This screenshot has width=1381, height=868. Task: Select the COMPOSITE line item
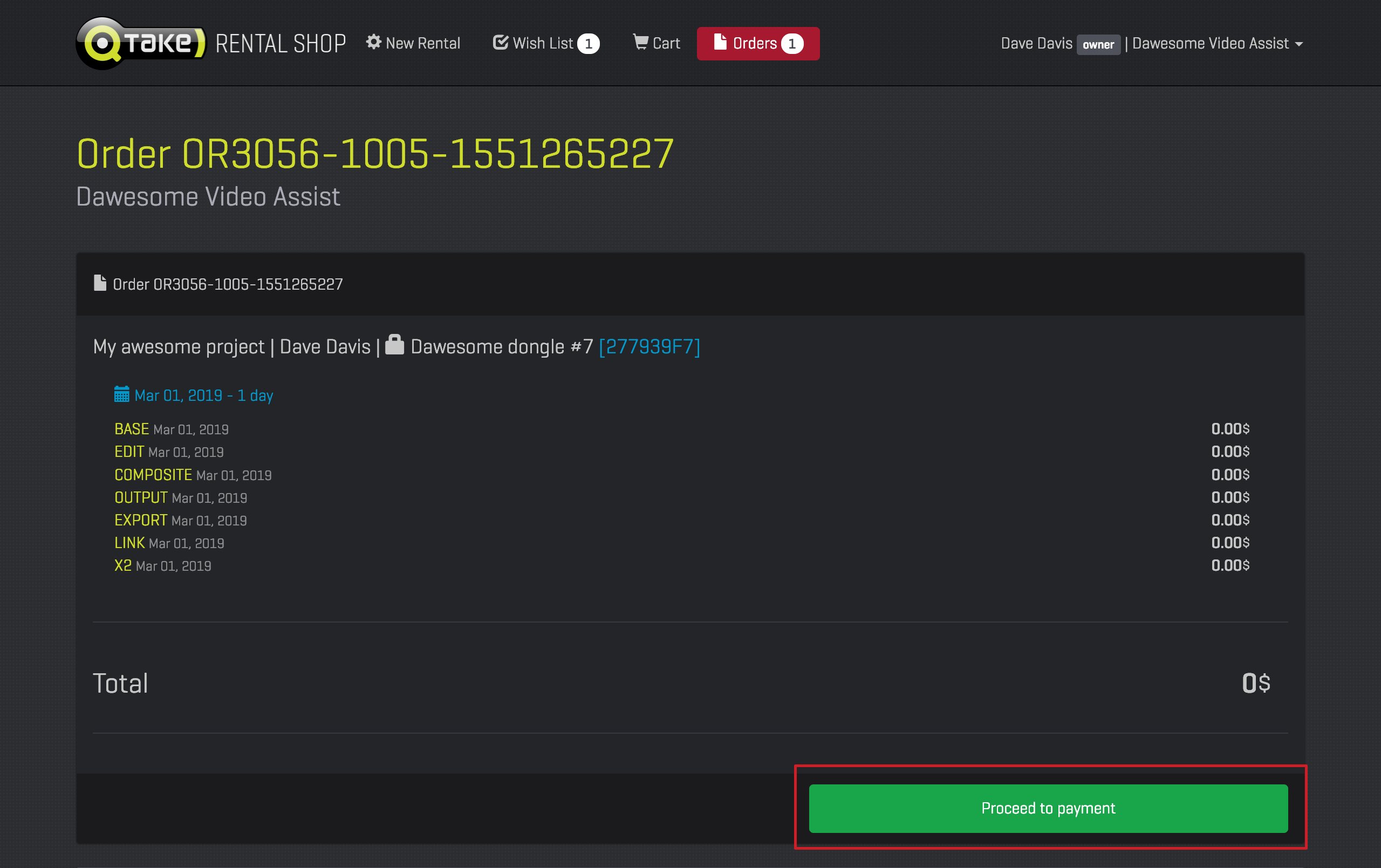153,475
